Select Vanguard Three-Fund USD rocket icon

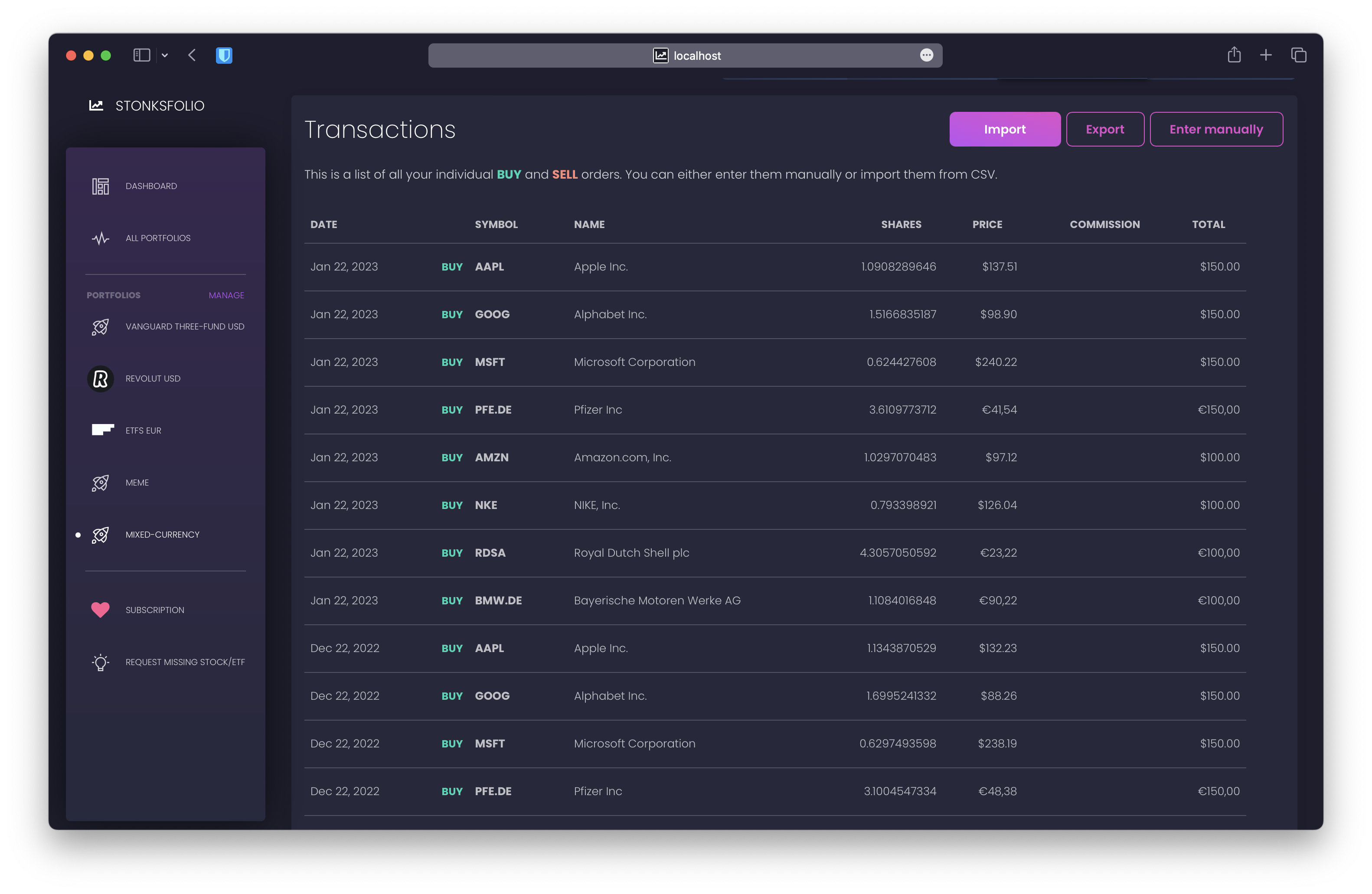click(x=100, y=327)
